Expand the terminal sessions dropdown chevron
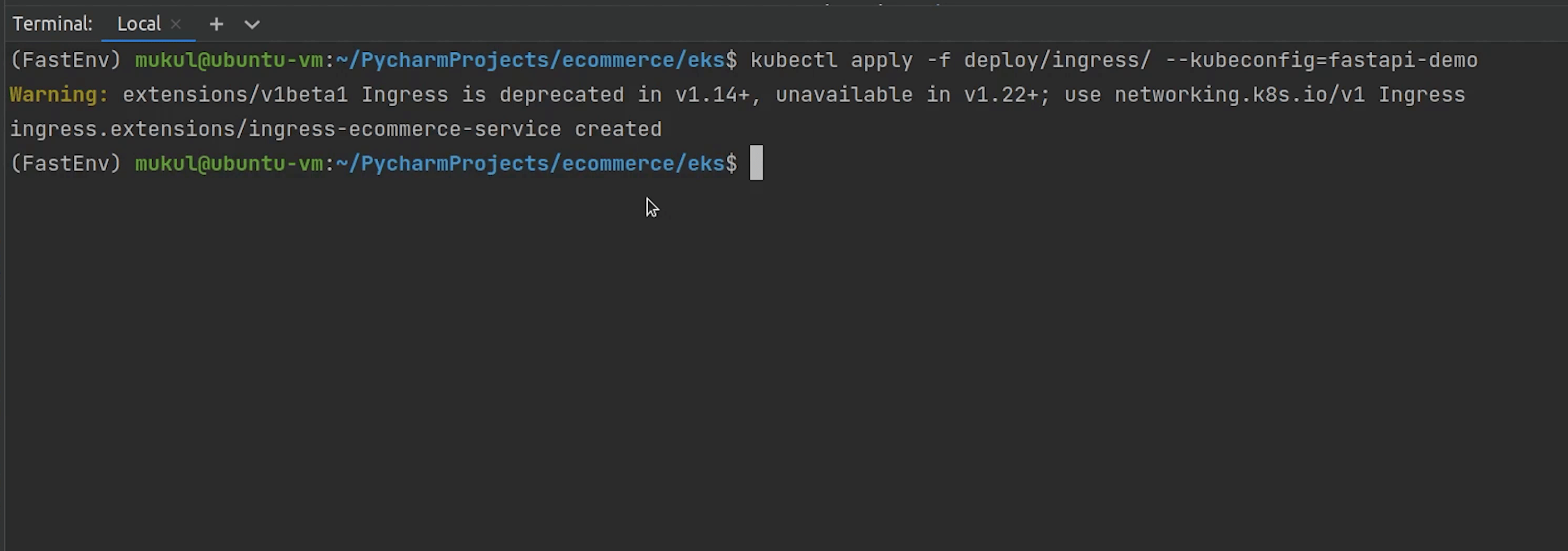The height and width of the screenshot is (551, 1568). click(x=252, y=25)
